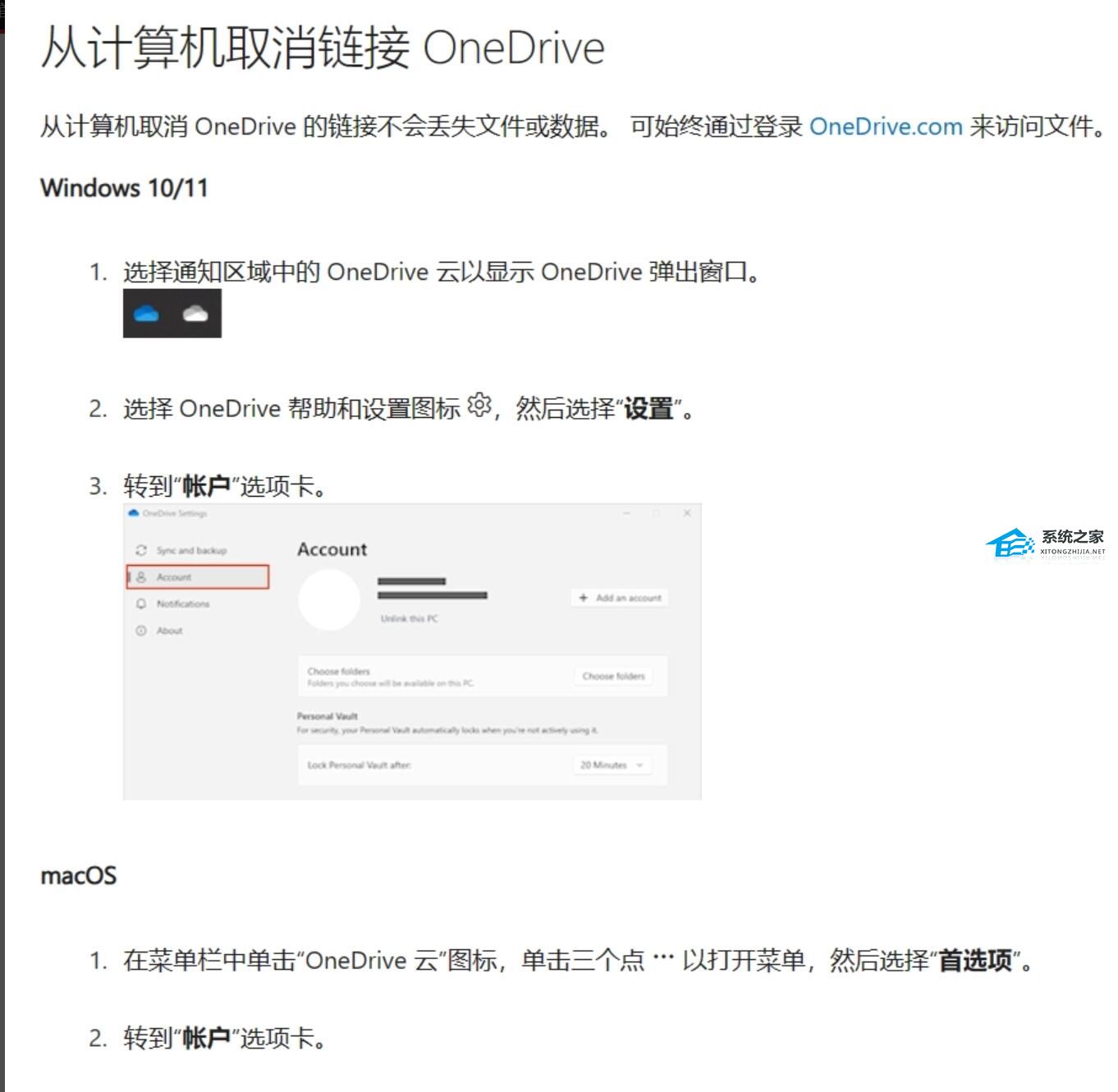Click the bold 帐户 in Windows step 3
1118x1092 pixels.
206,486
